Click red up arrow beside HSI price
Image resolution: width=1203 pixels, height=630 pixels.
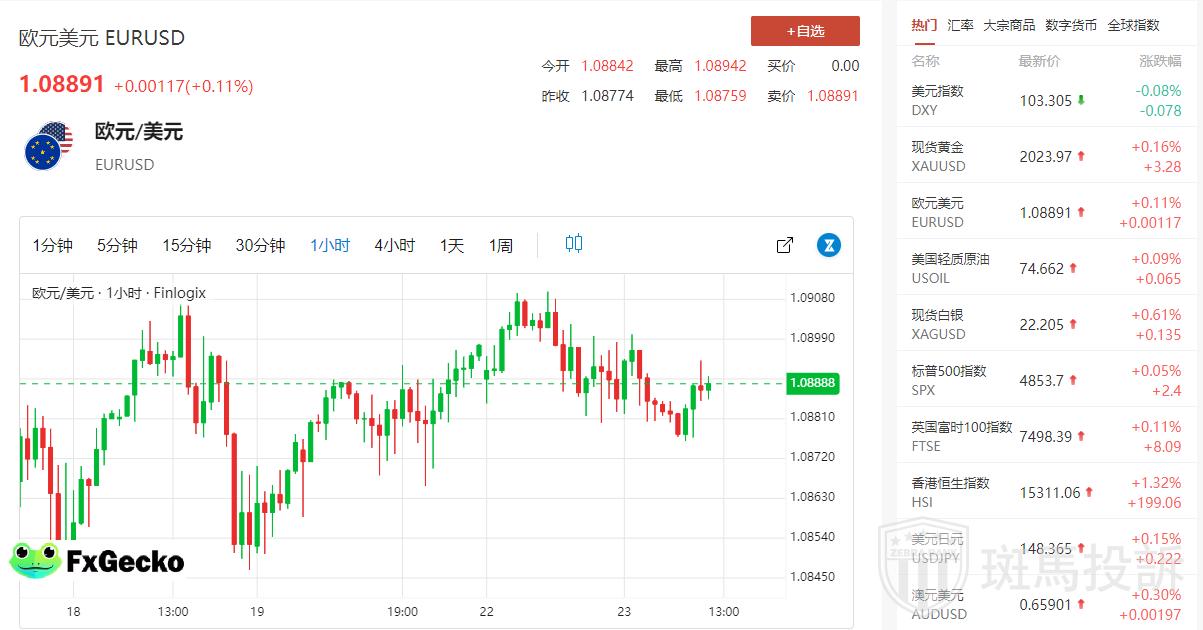pyautogui.click(x=1089, y=492)
